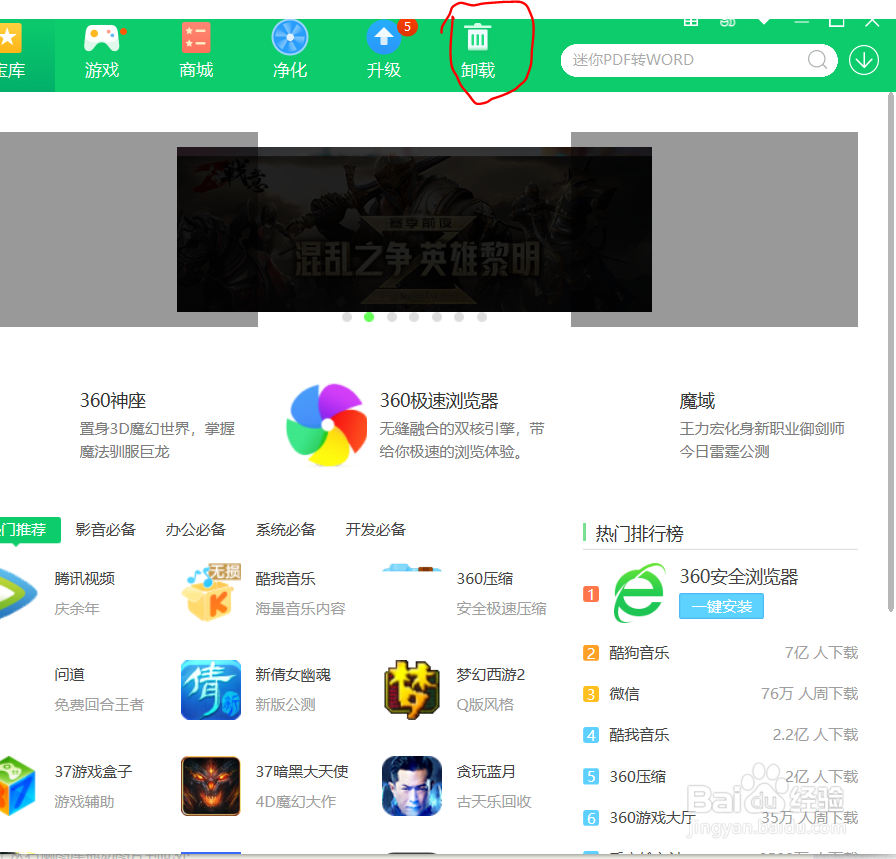Open the 升级 (Upgrade) section with 5 badge
Screen dimensions: 896x859
(384, 39)
